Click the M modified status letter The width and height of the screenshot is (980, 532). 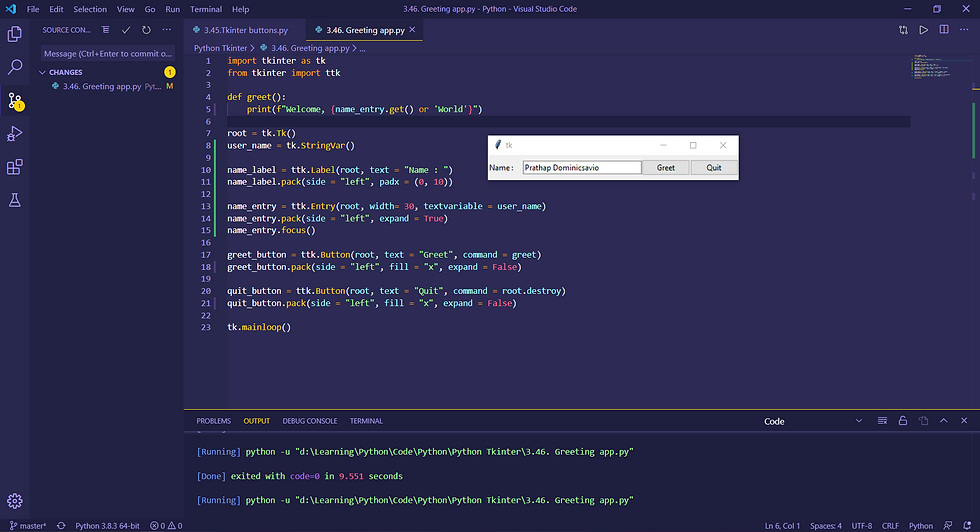tap(169, 86)
